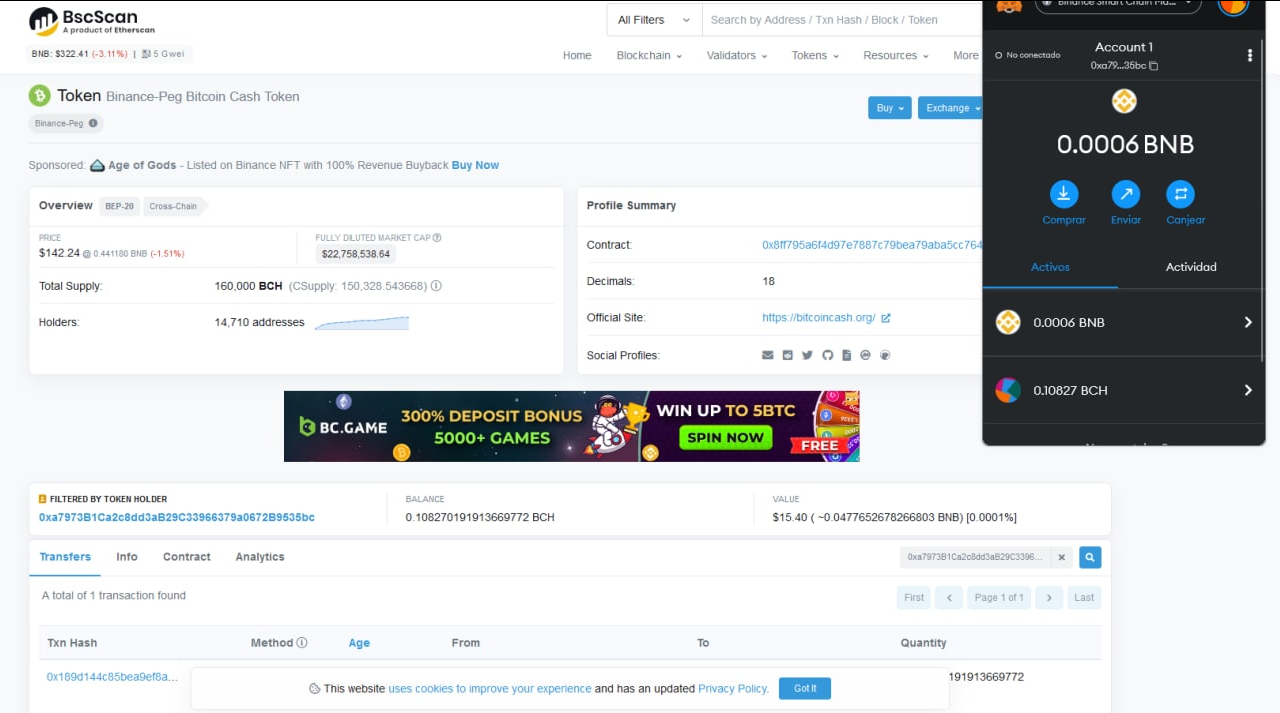Screen dimensions: 1280x713
Task: Click the external link icon beside bitcoincash.org
Action: (885, 318)
